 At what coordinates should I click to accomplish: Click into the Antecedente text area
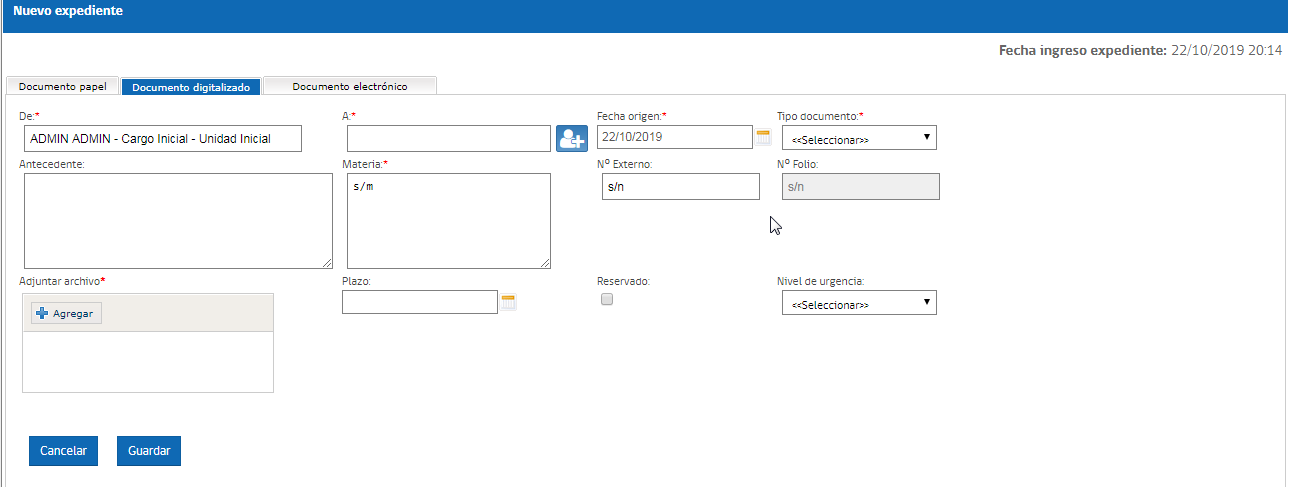coord(177,221)
